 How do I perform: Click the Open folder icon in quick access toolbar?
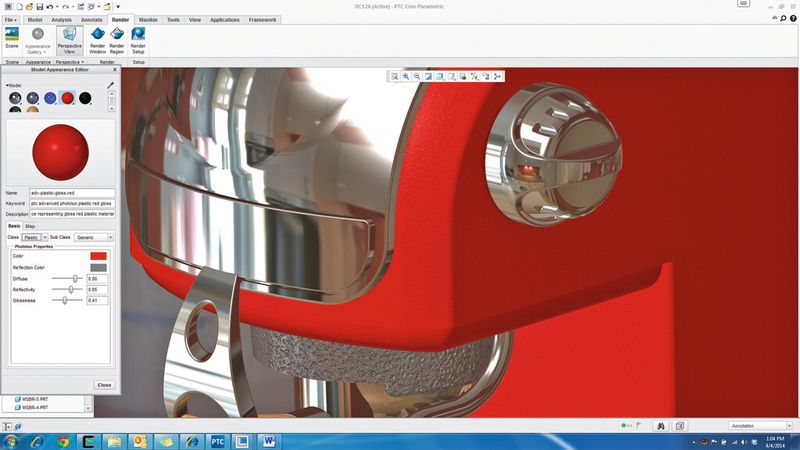pyautogui.click(x=30, y=7)
